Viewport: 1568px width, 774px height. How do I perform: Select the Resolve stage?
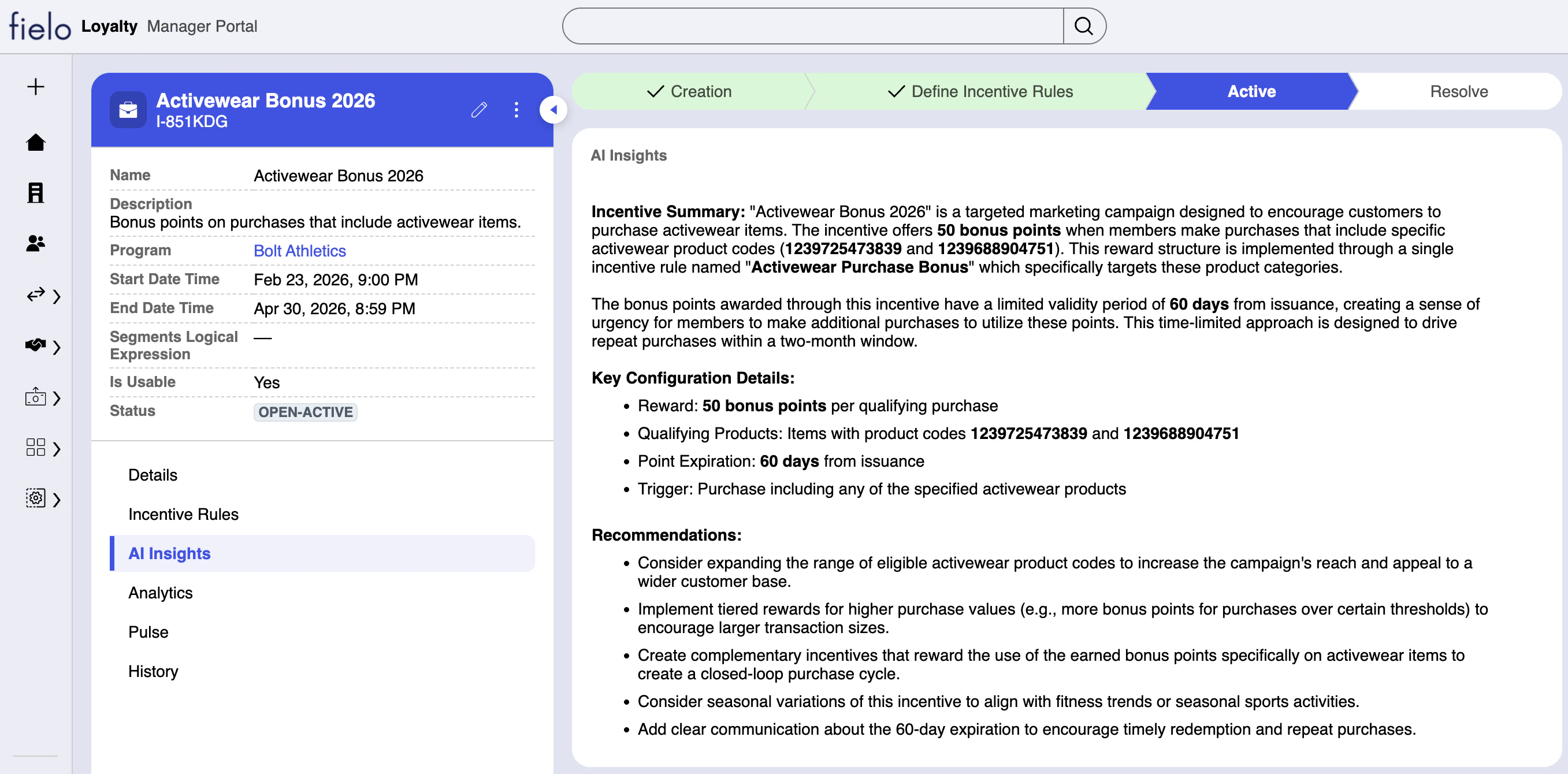(1458, 91)
